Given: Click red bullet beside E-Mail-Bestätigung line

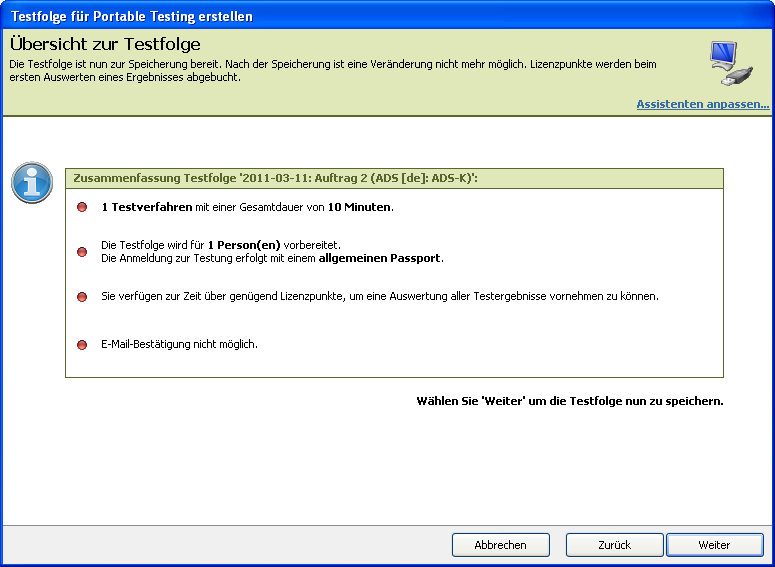Looking at the screenshot, I should (82, 345).
